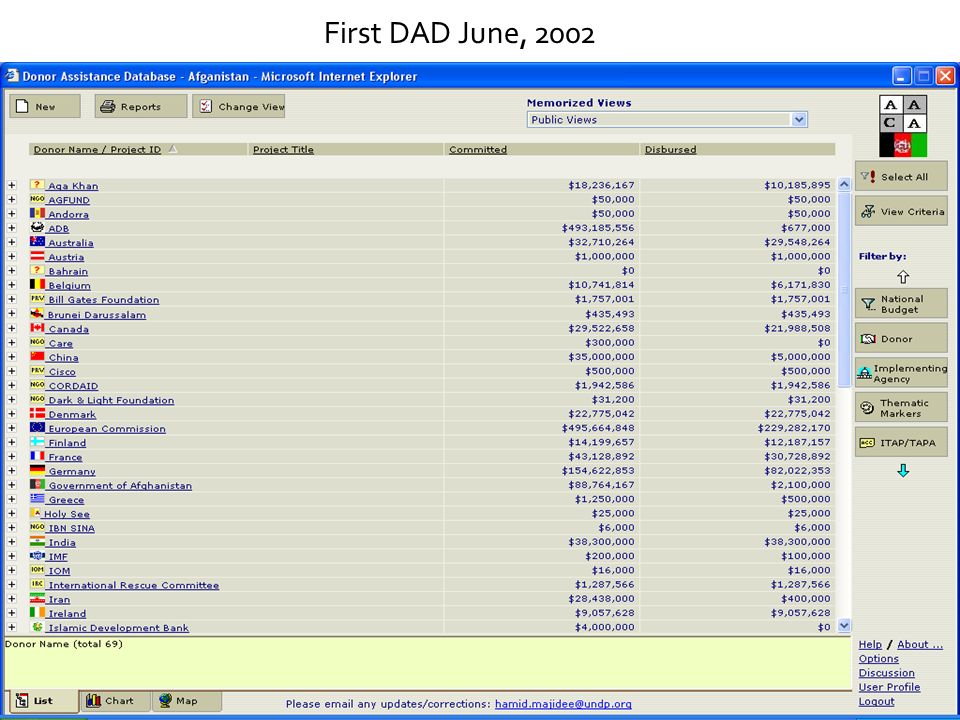Email hamid.majidee@undp.org link

[563, 704]
